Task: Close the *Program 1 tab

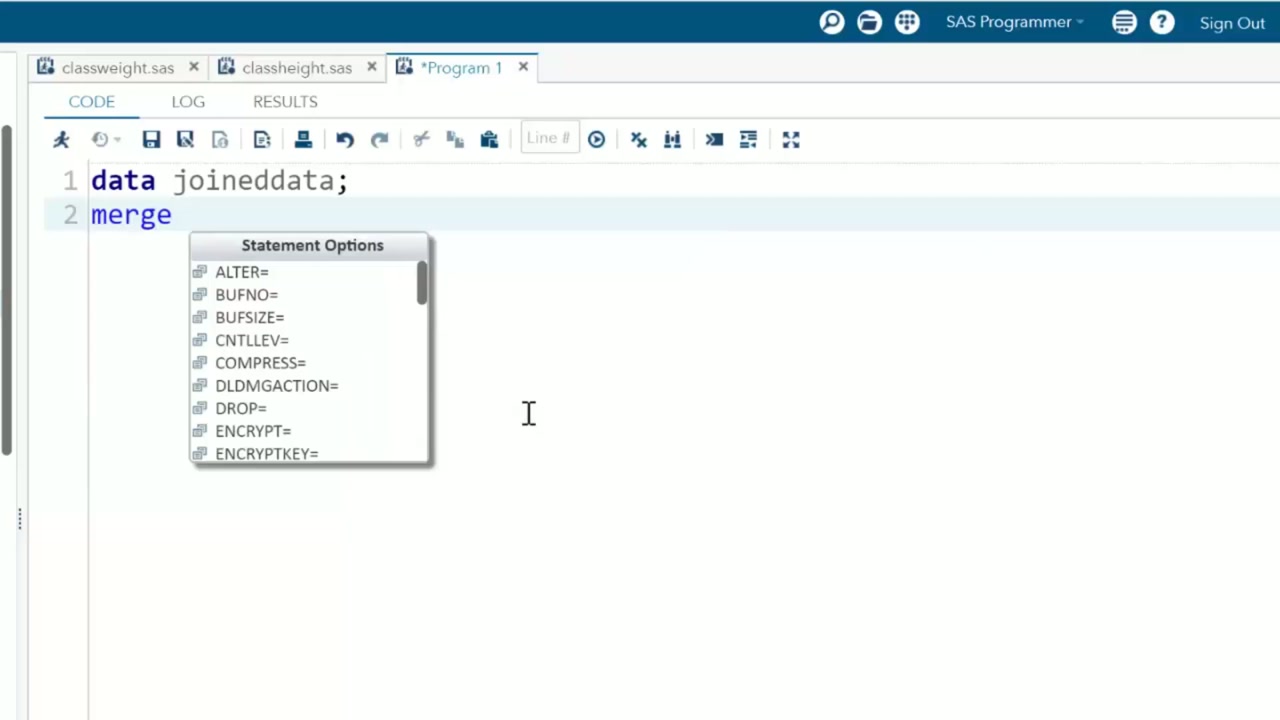Action: coord(523,67)
